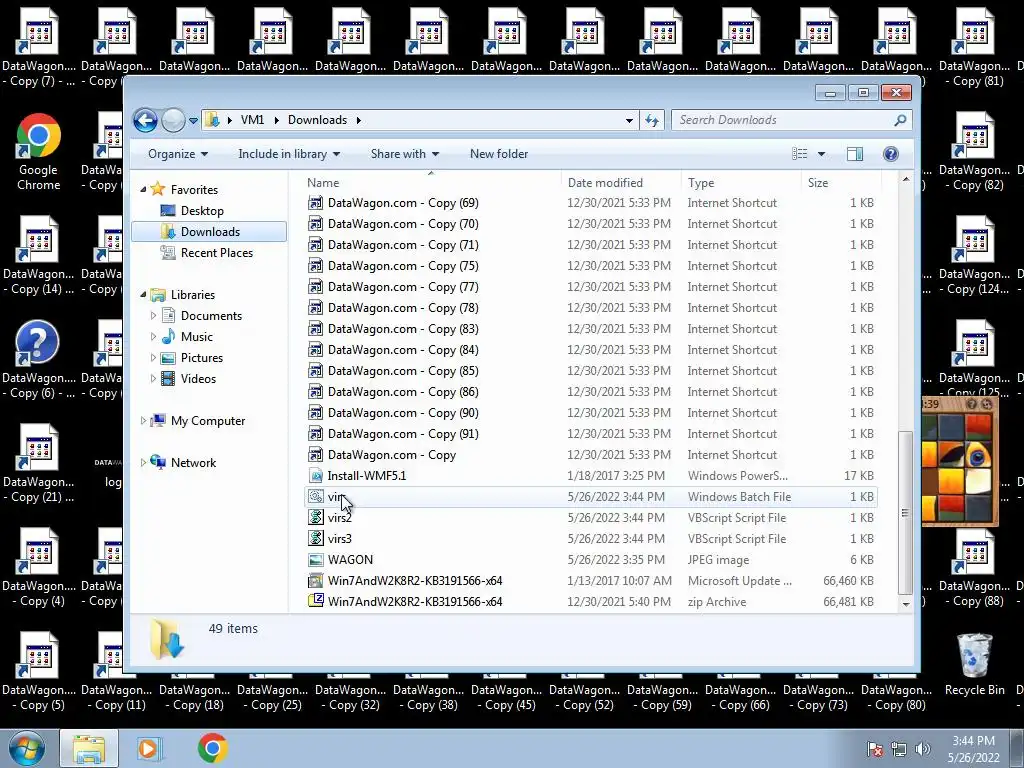
Task: Sort by the Name column header
Action: tap(431, 183)
